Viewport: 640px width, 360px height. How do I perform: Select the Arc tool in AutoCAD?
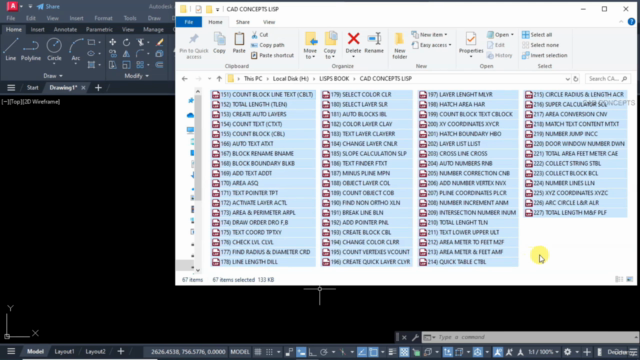click(76, 50)
